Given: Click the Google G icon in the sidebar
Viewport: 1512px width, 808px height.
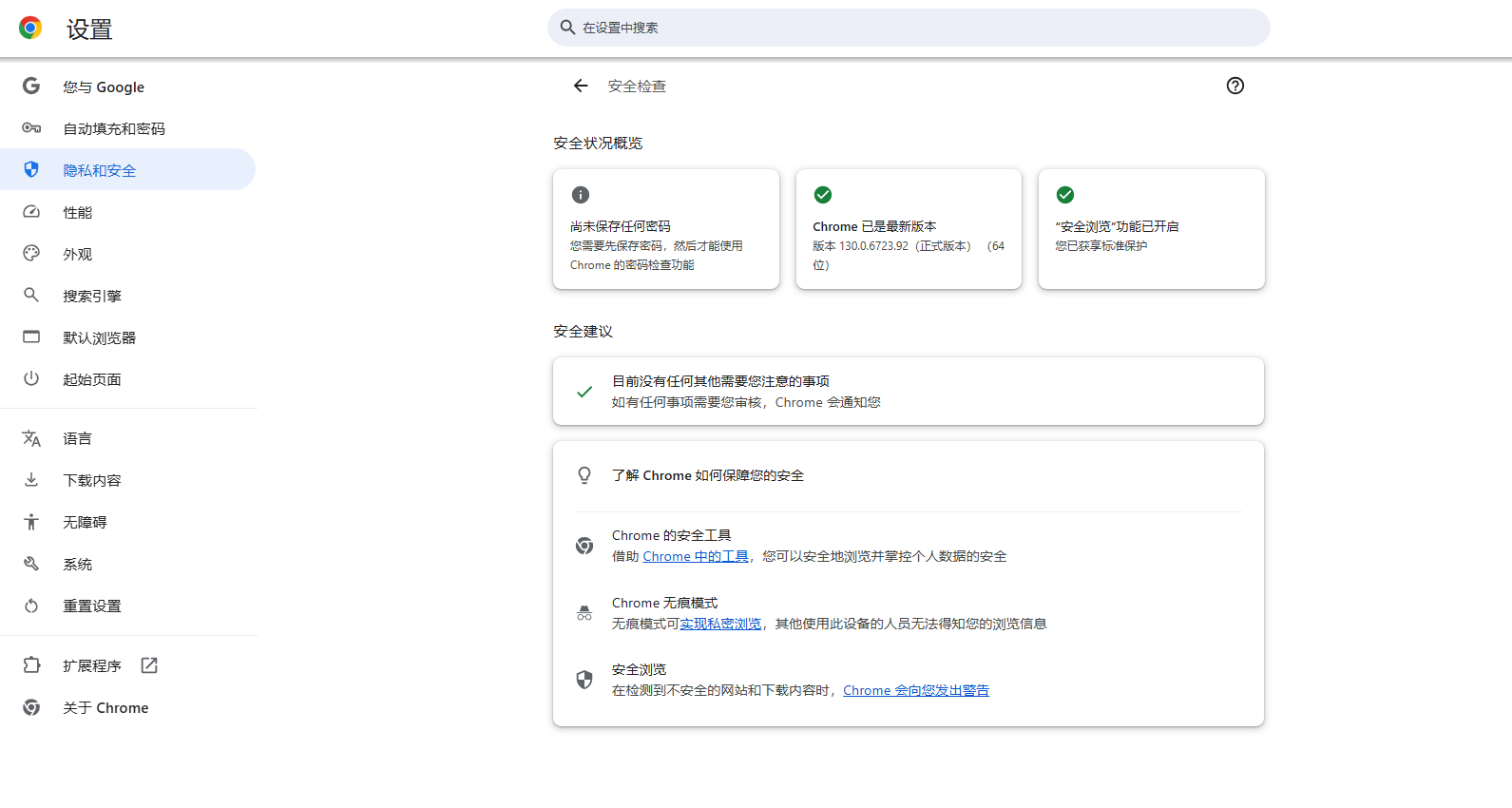Looking at the screenshot, I should [31, 87].
